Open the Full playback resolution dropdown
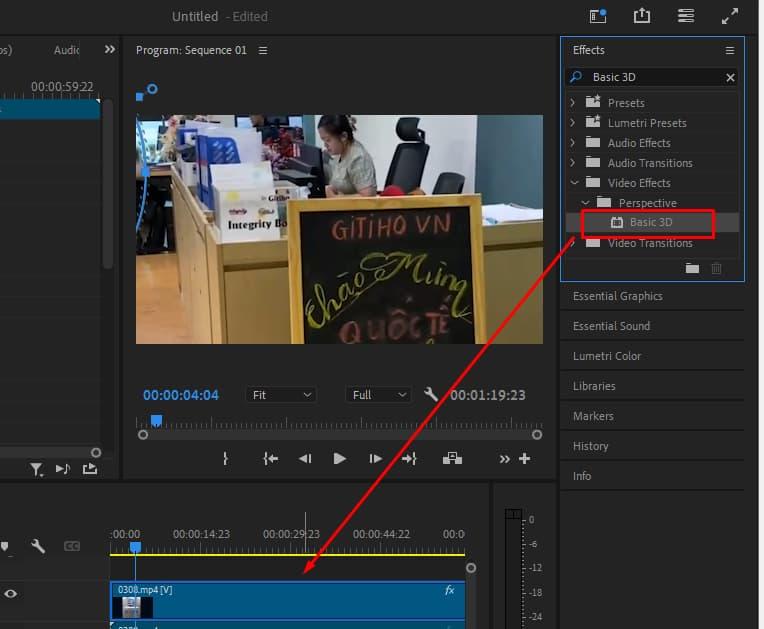 pos(378,395)
